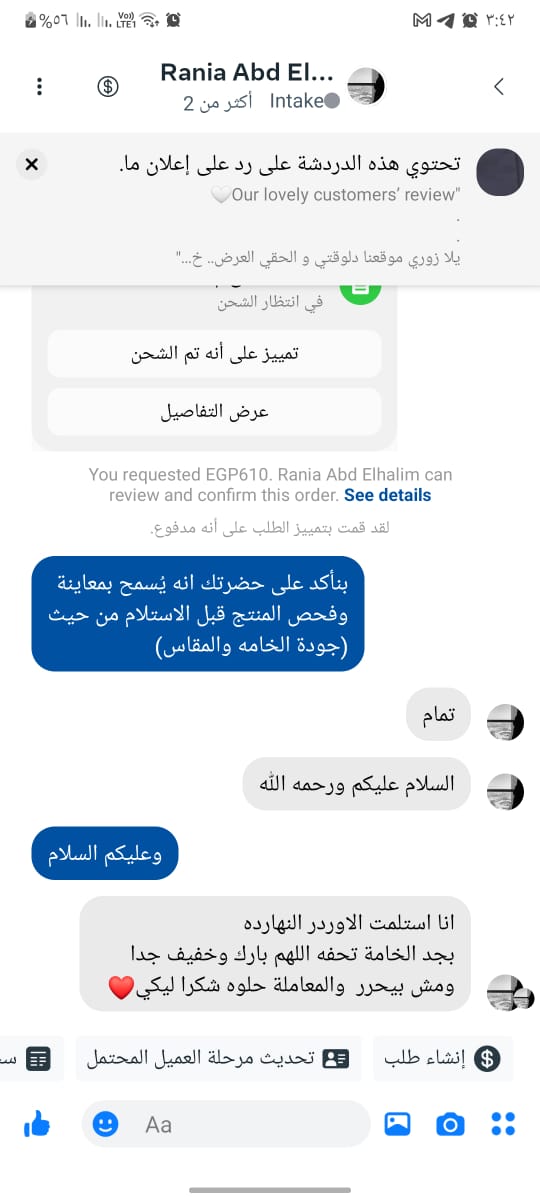Image resolution: width=540 pixels, height=1200 pixels.
Task: Open the three-dot options menu
Action: pos(39,86)
